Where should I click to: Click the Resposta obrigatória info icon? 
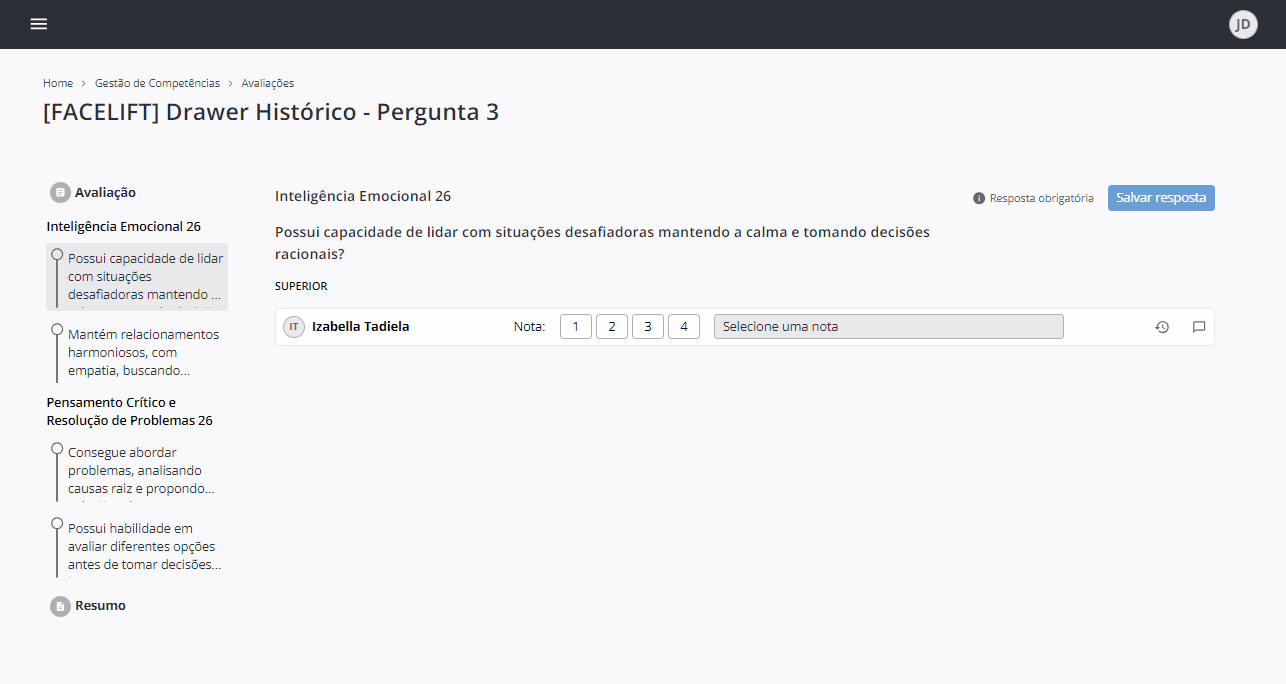(x=978, y=197)
